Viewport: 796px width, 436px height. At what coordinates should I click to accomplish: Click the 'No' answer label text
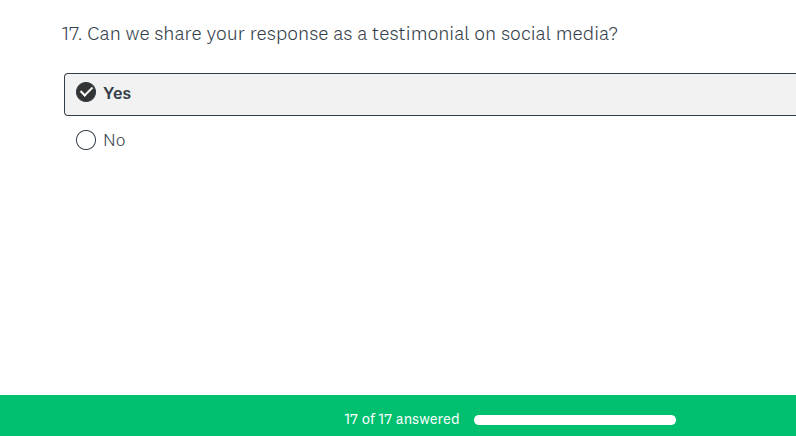click(114, 140)
